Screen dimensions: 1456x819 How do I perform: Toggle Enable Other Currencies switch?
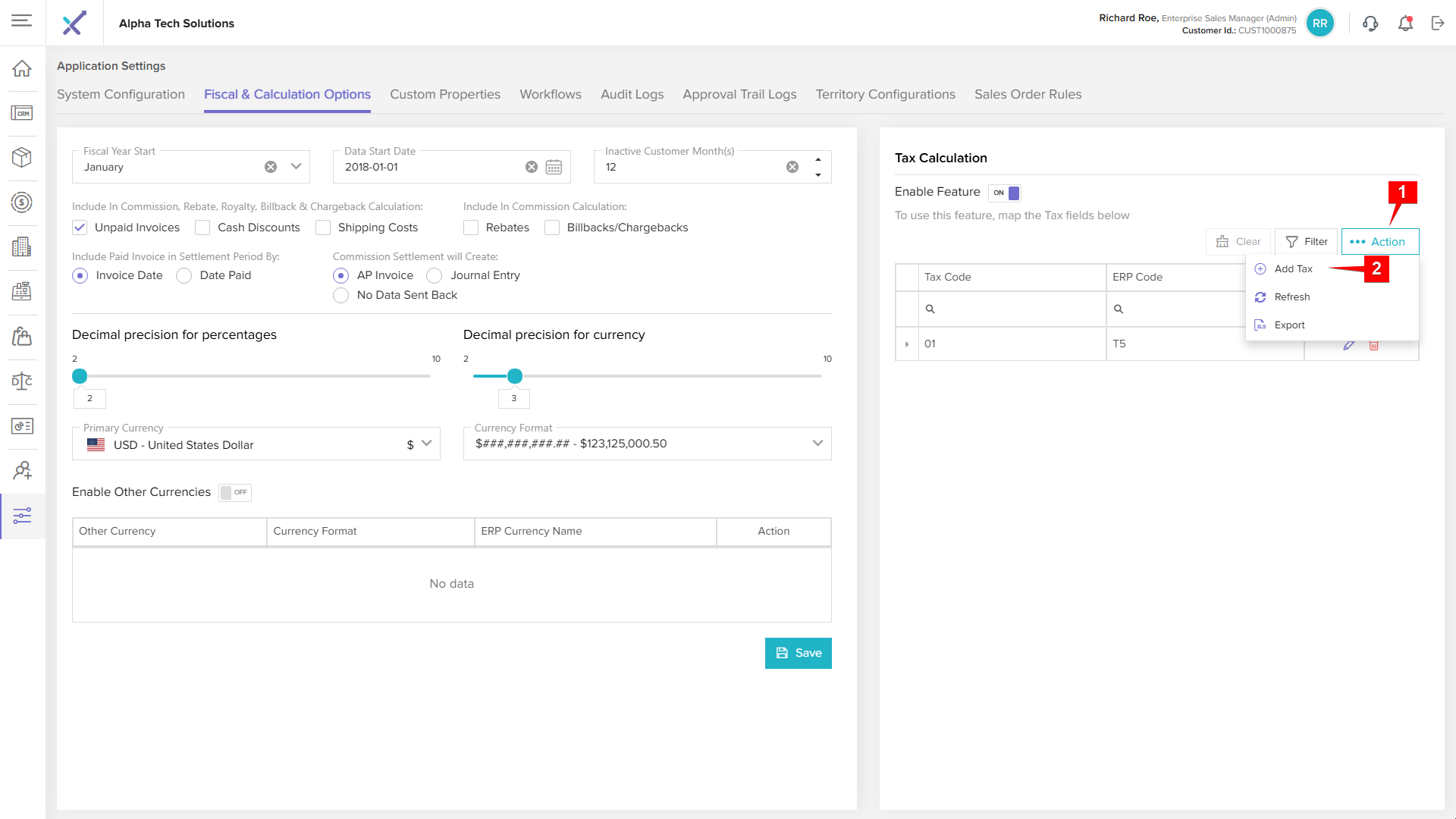pyautogui.click(x=234, y=492)
